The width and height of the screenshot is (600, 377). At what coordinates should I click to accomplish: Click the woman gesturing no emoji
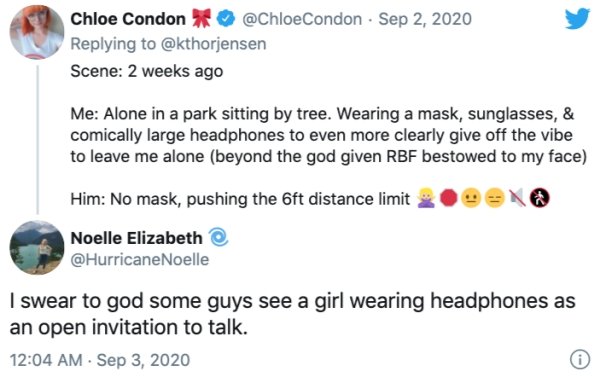pos(426,198)
